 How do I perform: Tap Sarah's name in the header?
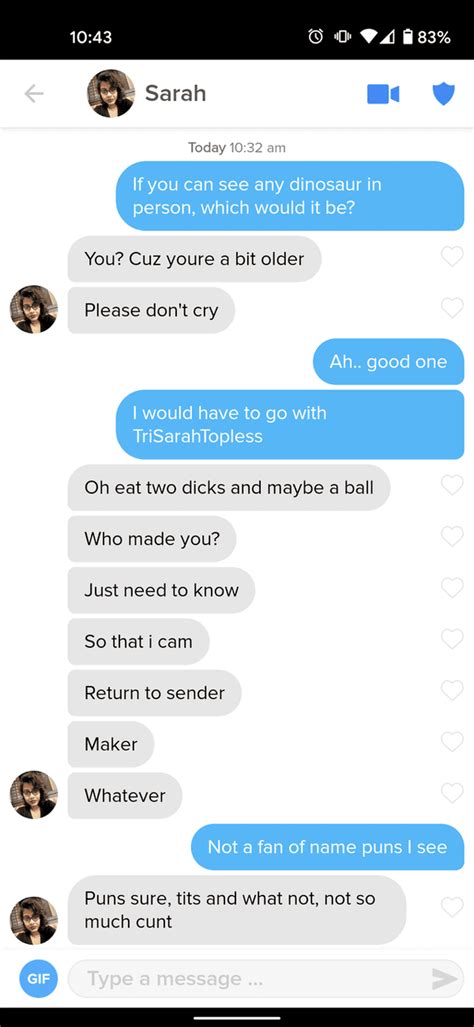175,94
